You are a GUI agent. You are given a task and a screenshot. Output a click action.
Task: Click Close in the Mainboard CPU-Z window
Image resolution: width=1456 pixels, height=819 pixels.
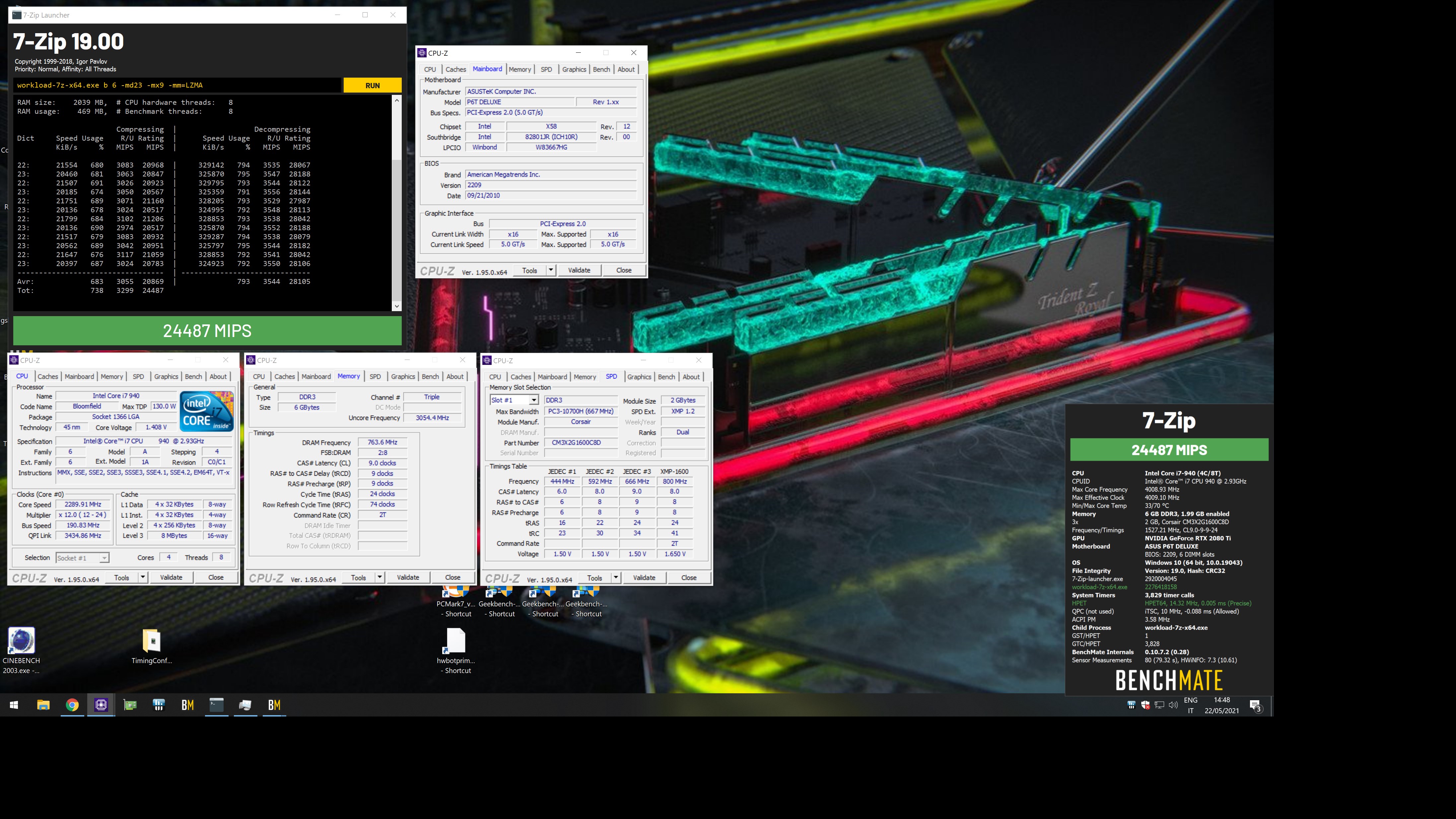[623, 270]
